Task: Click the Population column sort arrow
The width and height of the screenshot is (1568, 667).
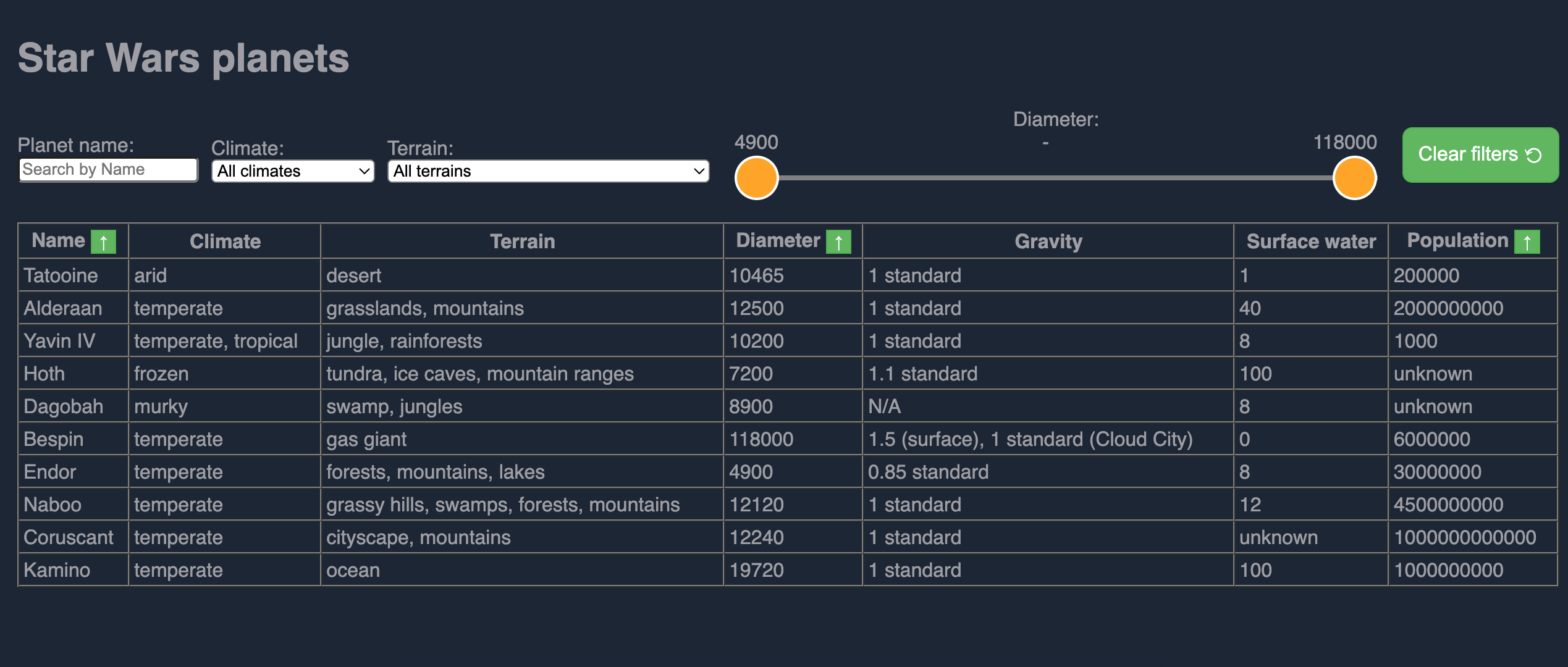Action: 1527,241
